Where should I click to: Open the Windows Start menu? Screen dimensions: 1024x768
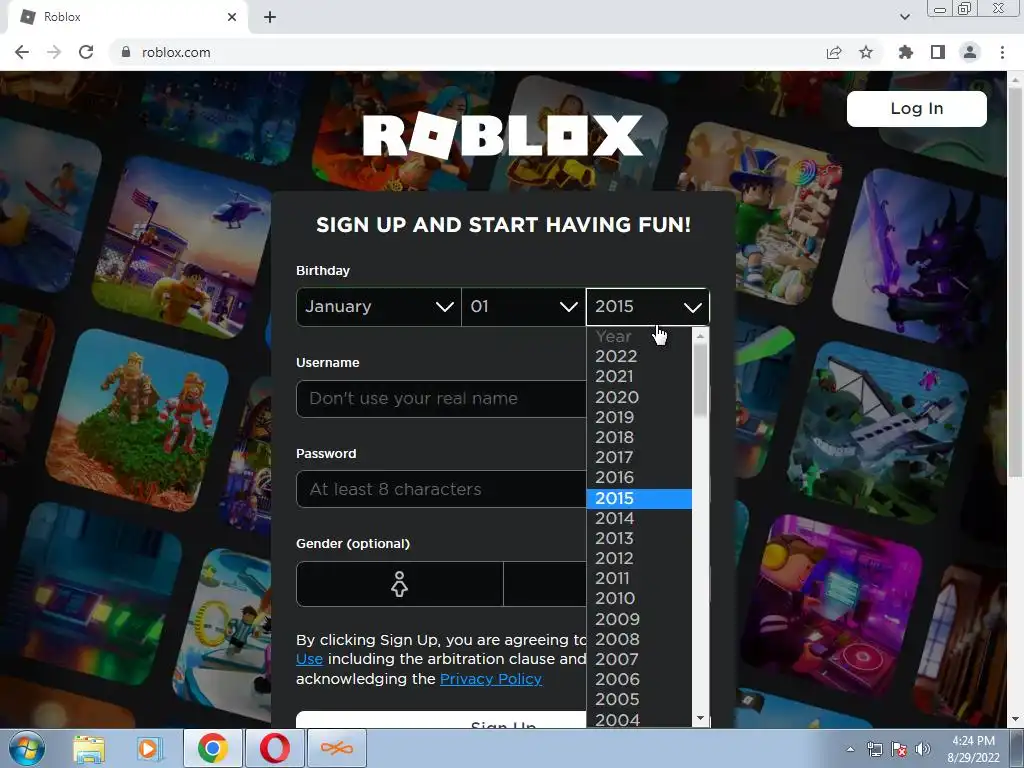click(26, 748)
